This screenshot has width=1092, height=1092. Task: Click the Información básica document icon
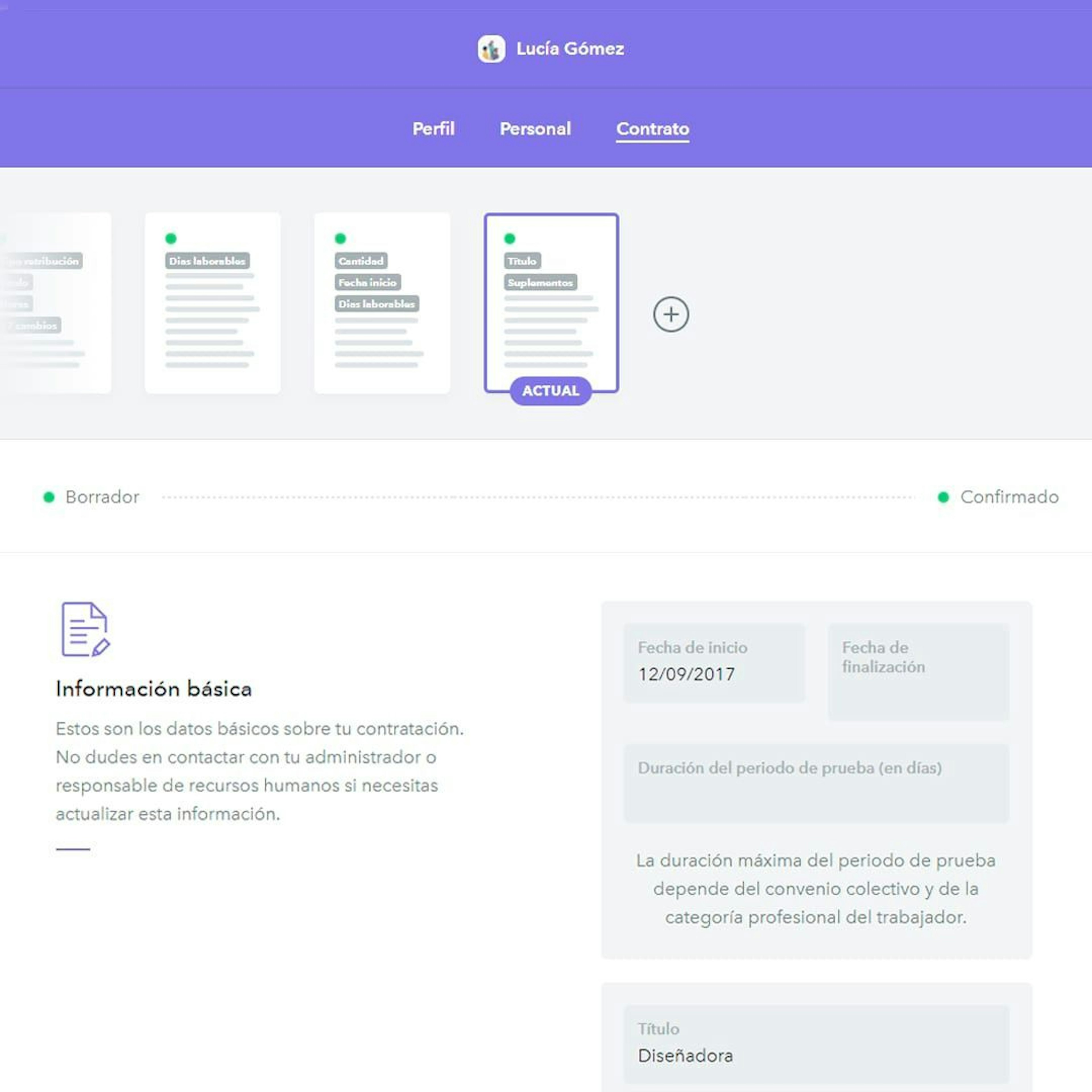pos(85,629)
